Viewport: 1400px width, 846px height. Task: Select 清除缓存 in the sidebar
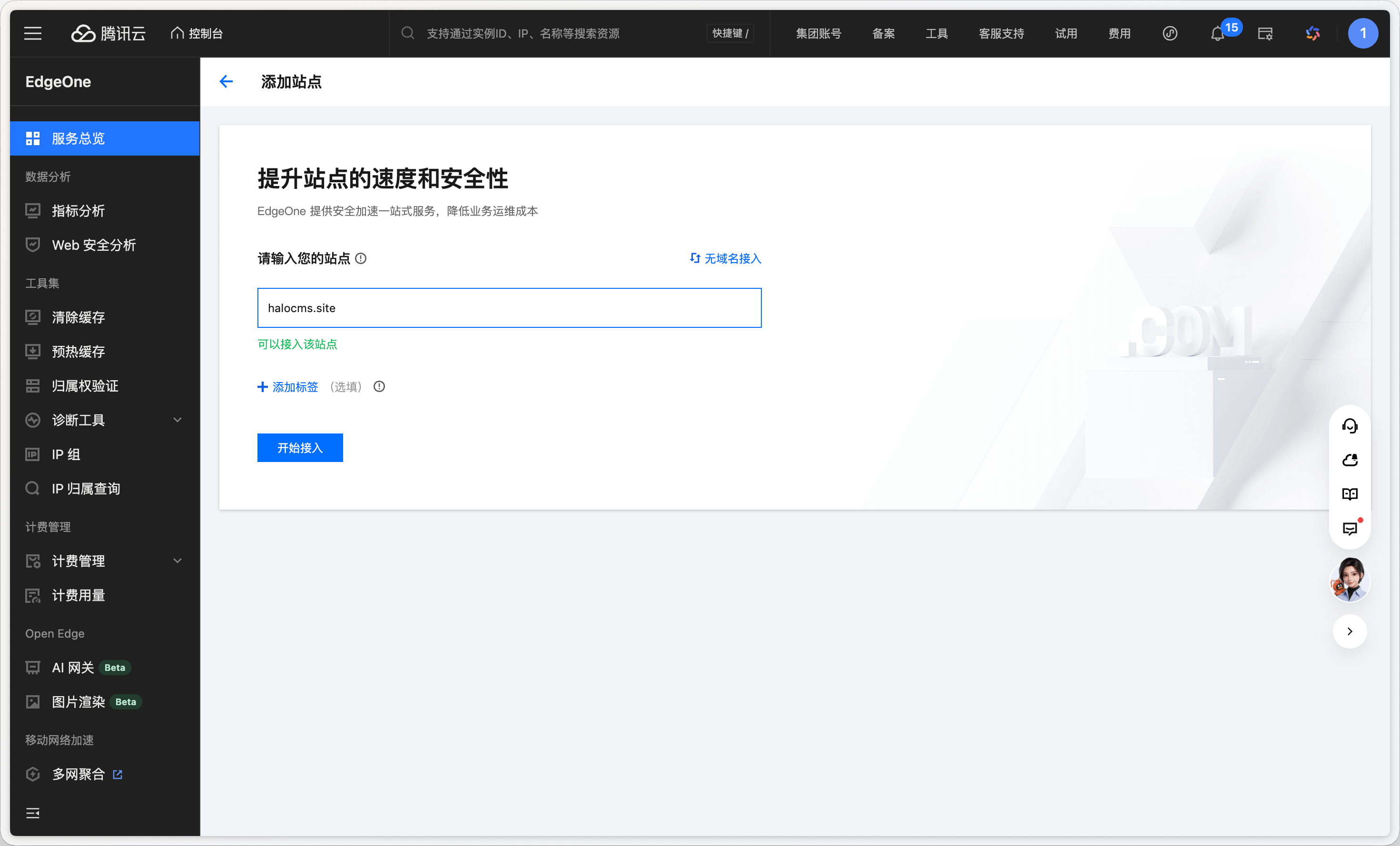click(x=79, y=317)
